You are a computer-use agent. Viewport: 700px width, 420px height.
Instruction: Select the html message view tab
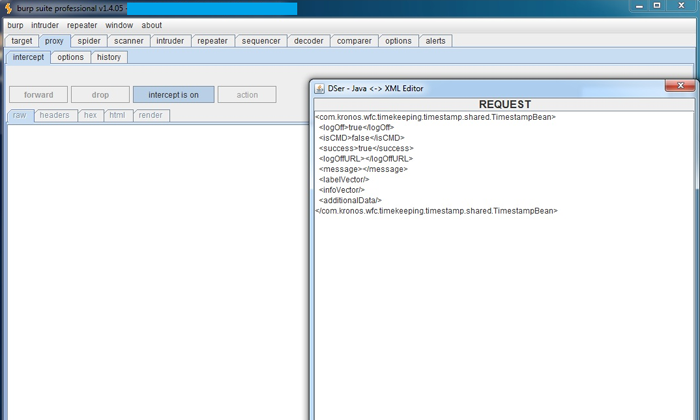[117, 115]
